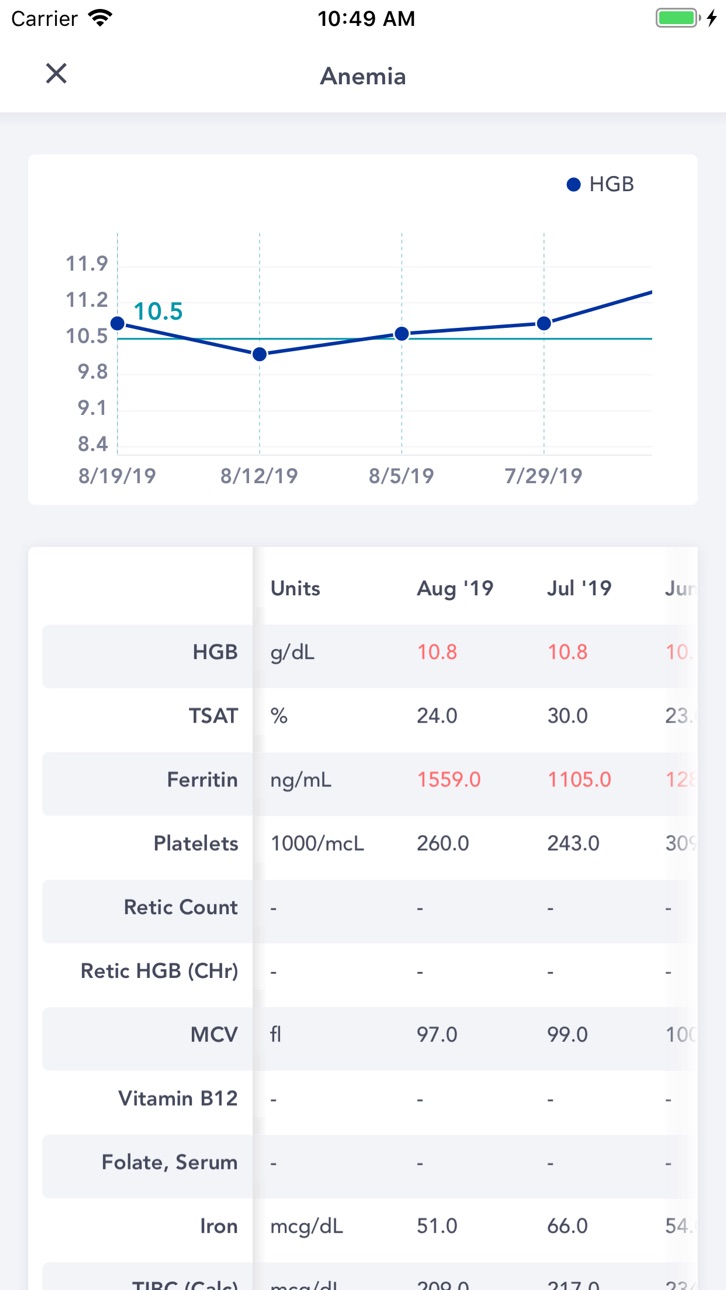
Task: Select the TSAT row label
Action: (213, 716)
